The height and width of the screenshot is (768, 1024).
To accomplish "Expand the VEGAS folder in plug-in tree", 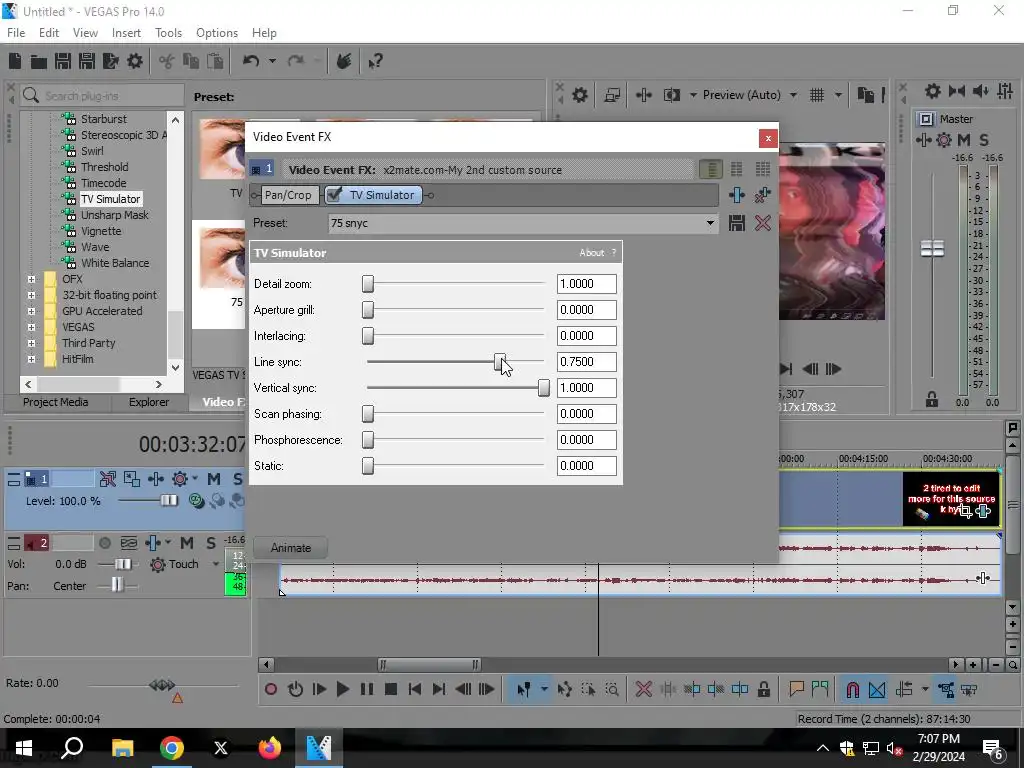I will pos(31,327).
